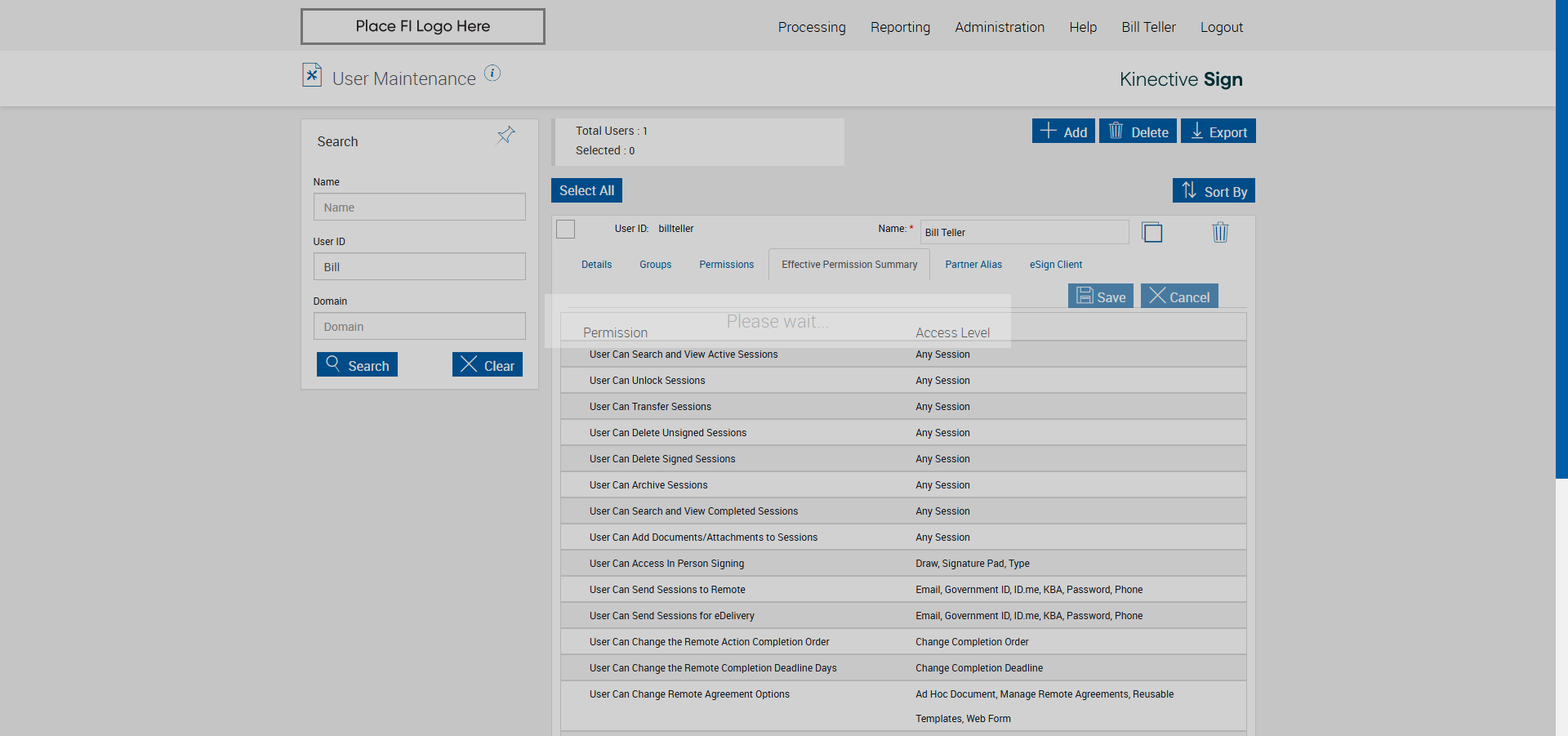The height and width of the screenshot is (736, 1568).
Task: Open the Administration menu
Action: coord(1000,27)
